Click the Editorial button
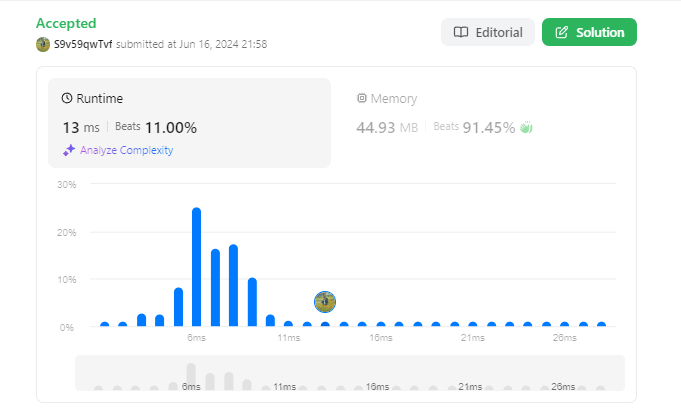The height and width of the screenshot is (416, 681). tap(488, 32)
